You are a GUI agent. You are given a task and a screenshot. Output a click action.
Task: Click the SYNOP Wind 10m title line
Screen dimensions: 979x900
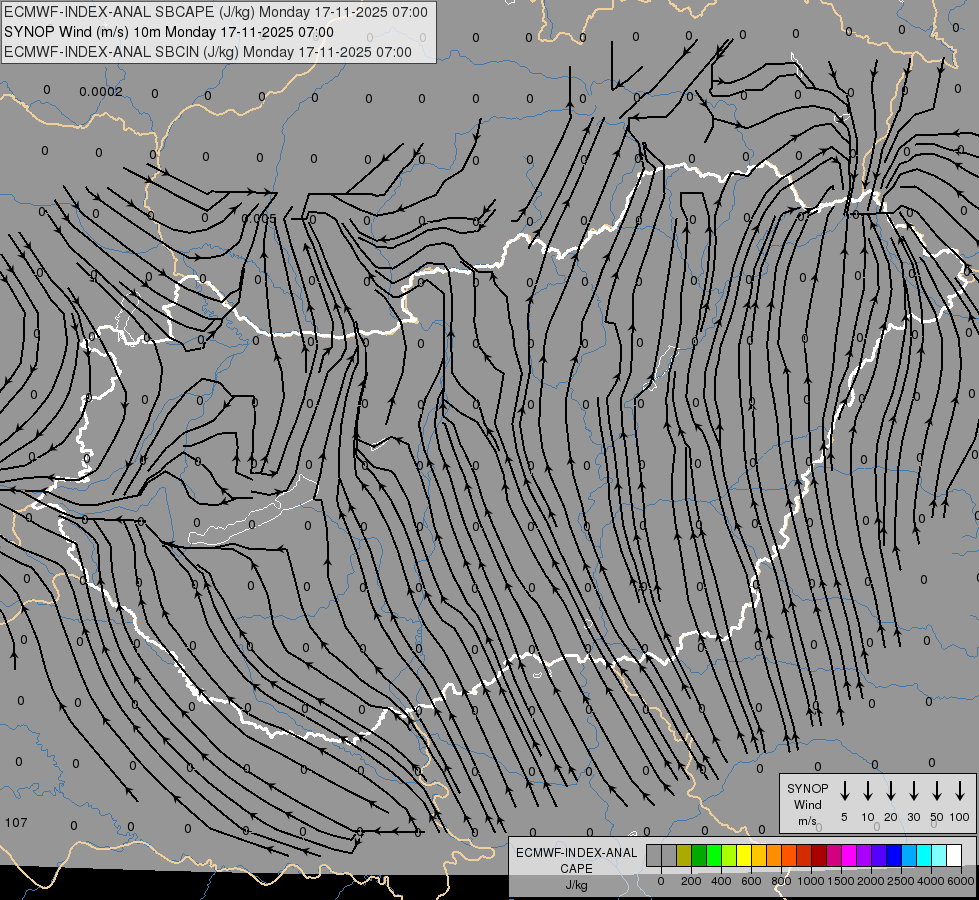(169, 32)
